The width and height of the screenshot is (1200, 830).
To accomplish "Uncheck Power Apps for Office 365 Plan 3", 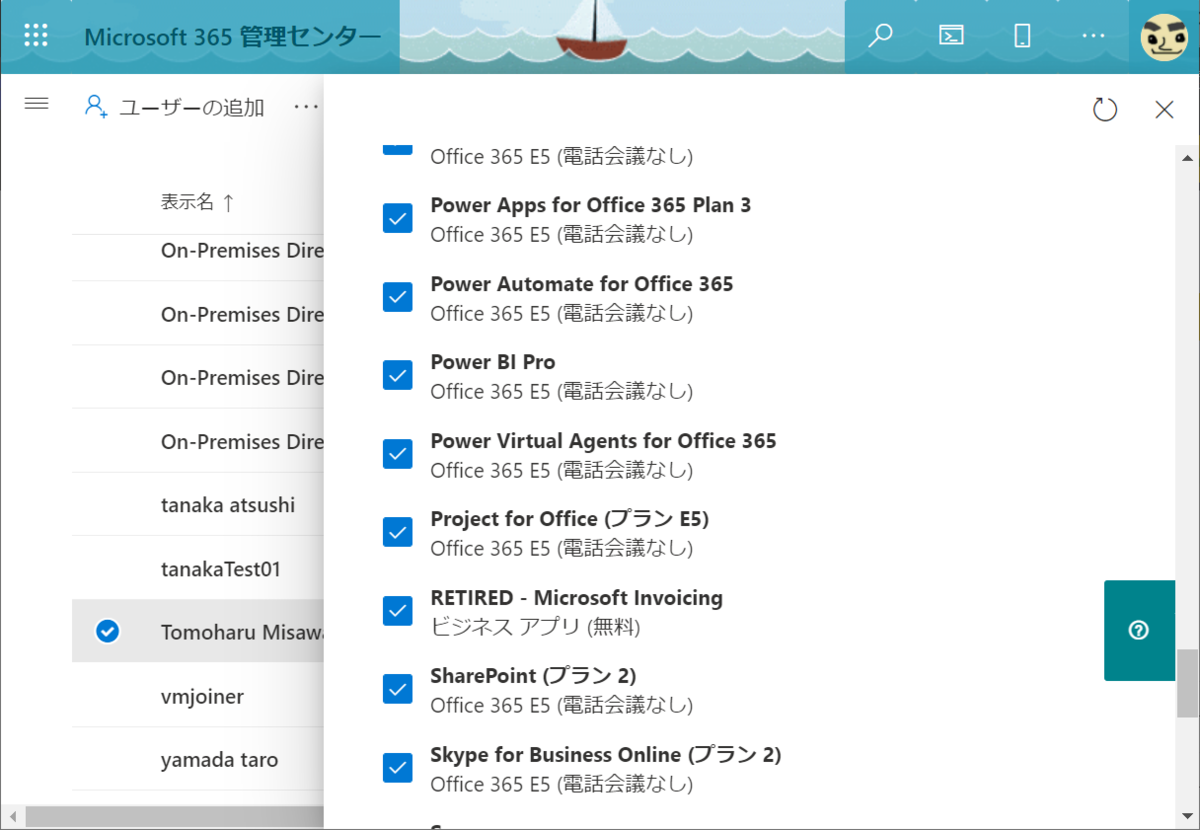I will tap(398, 218).
